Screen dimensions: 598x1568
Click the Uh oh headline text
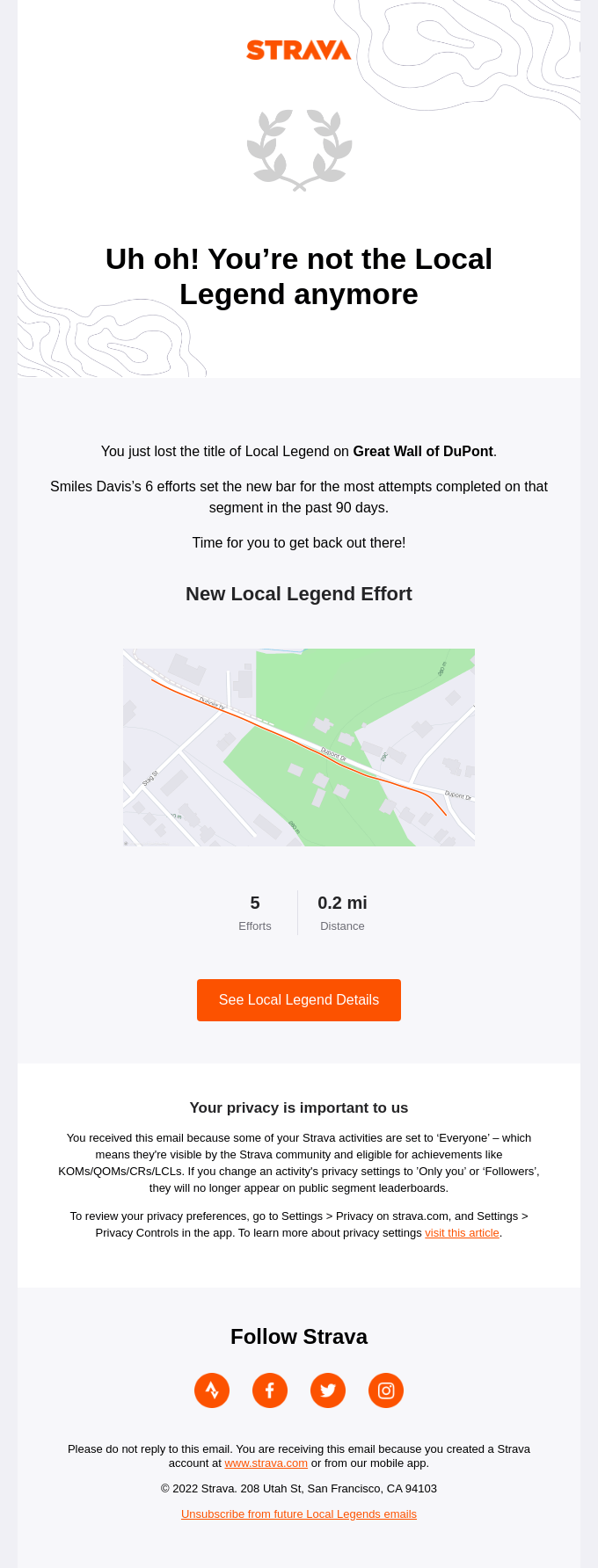[x=299, y=276]
